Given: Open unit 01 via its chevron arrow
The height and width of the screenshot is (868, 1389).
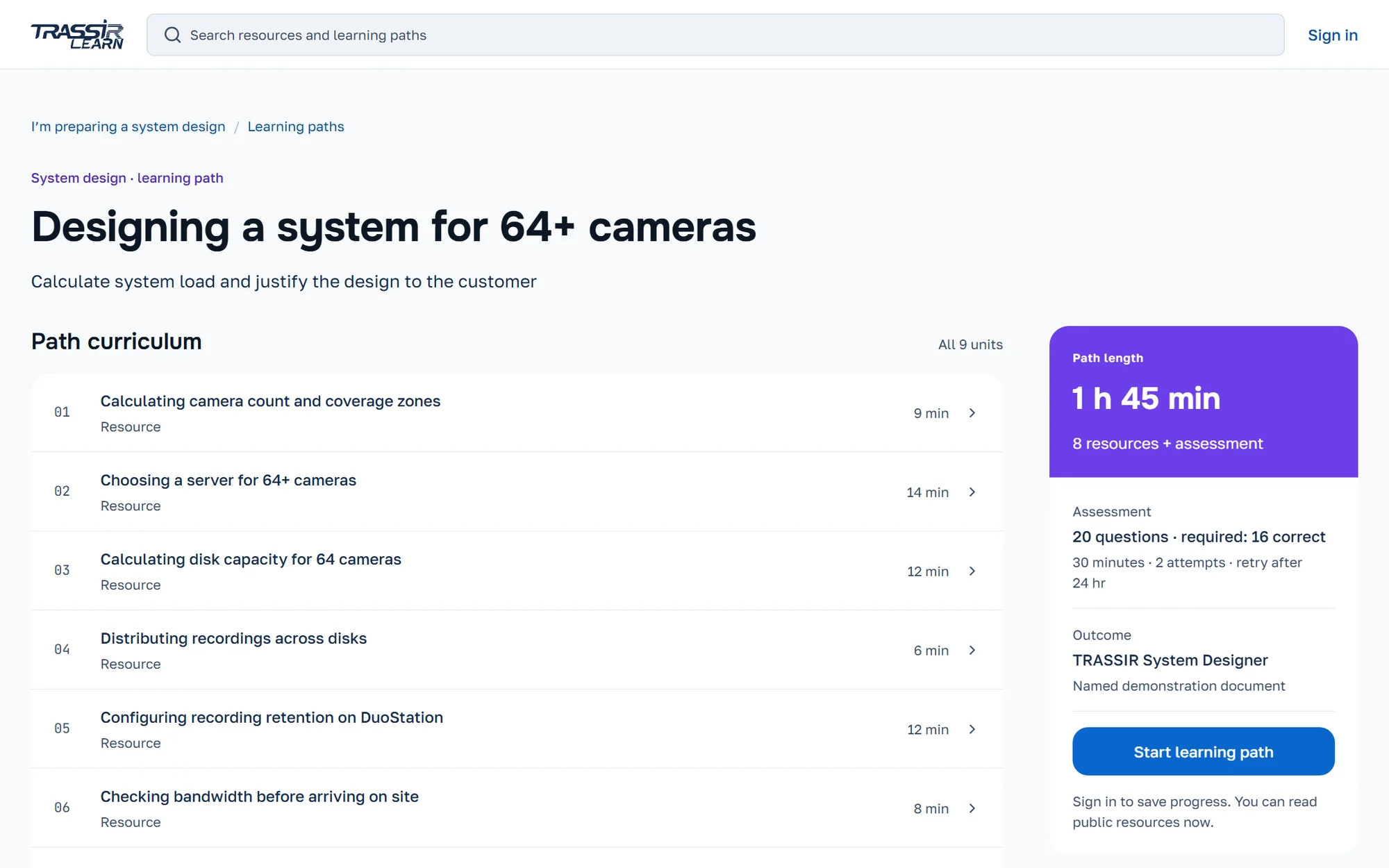Looking at the screenshot, I should point(972,413).
